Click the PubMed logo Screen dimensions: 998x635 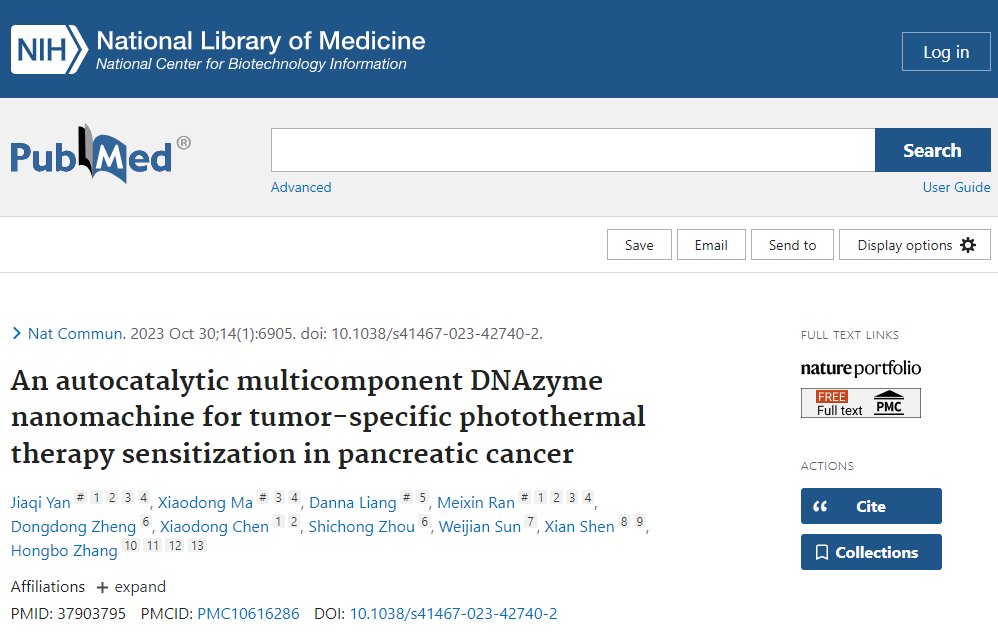pyautogui.click(x=101, y=153)
